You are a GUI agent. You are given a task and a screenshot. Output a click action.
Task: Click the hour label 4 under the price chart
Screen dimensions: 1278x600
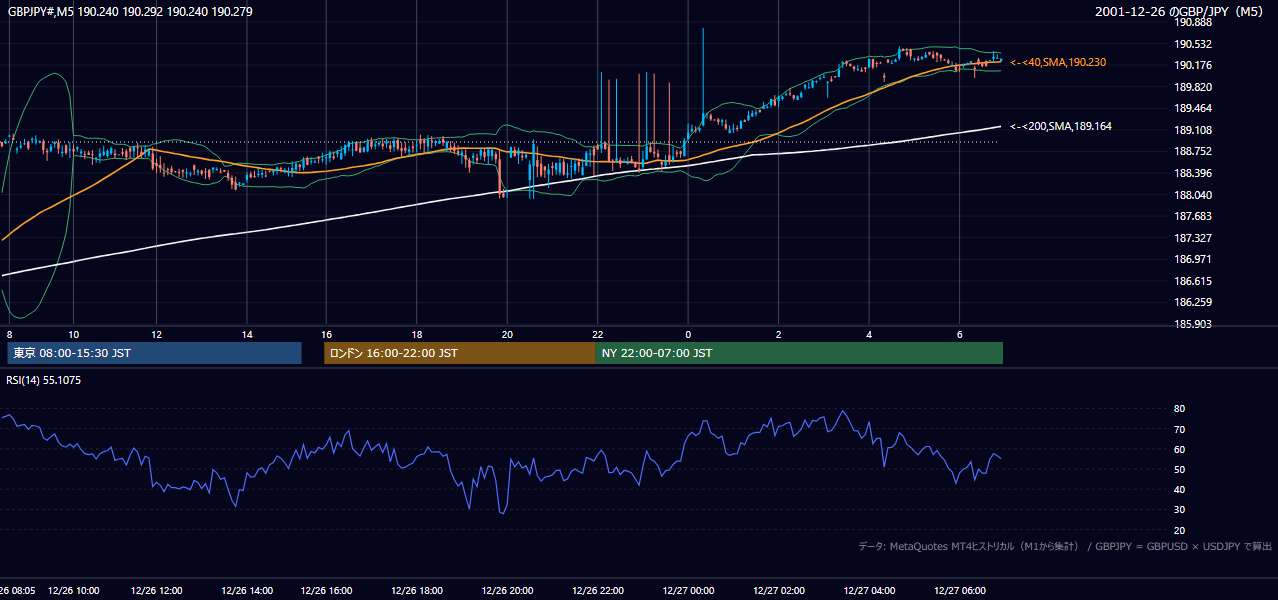pos(869,334)
